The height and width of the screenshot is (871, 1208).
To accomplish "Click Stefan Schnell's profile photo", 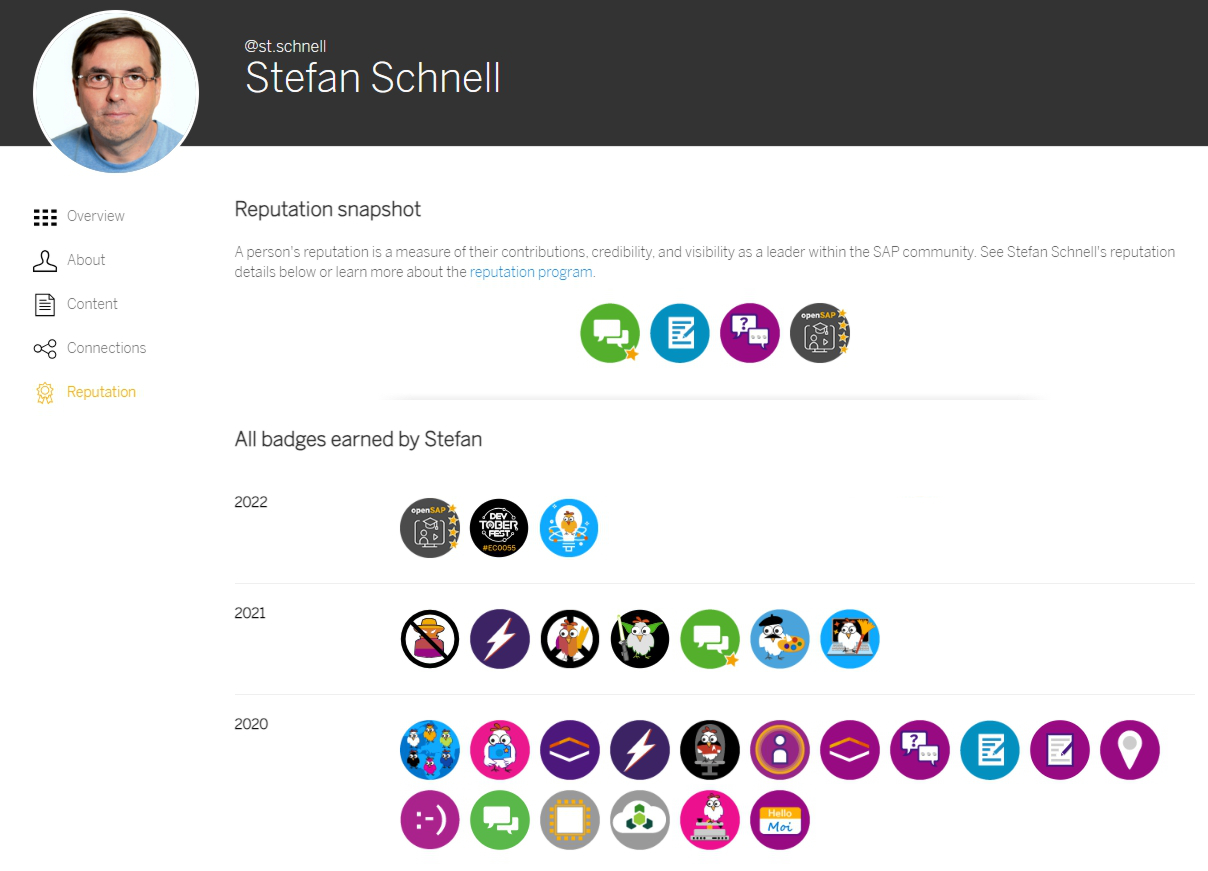I will (x=116, y=92).
